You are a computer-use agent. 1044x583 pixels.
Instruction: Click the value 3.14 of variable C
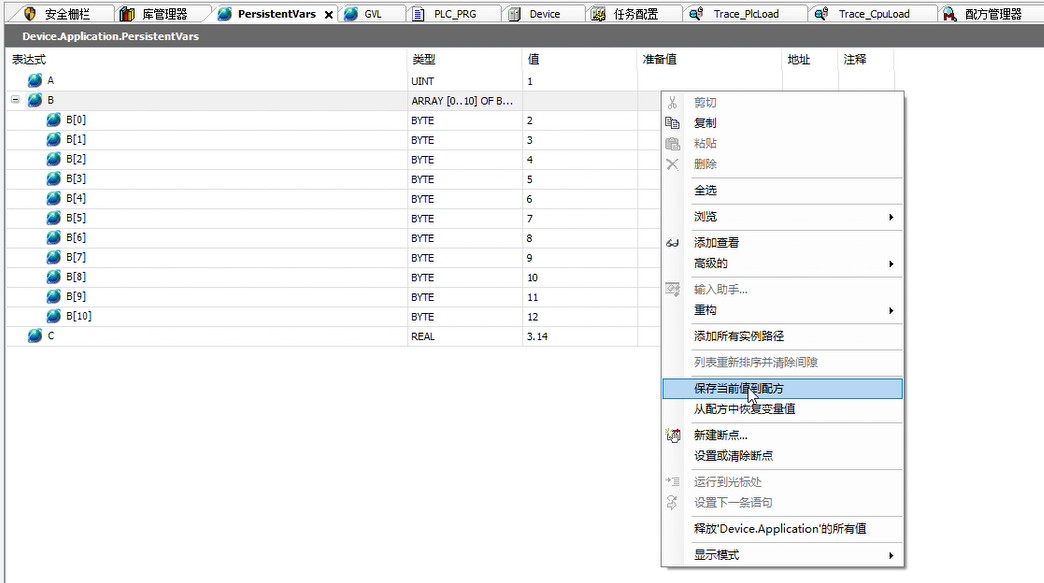pyautogui.click(x=537, y=337)
